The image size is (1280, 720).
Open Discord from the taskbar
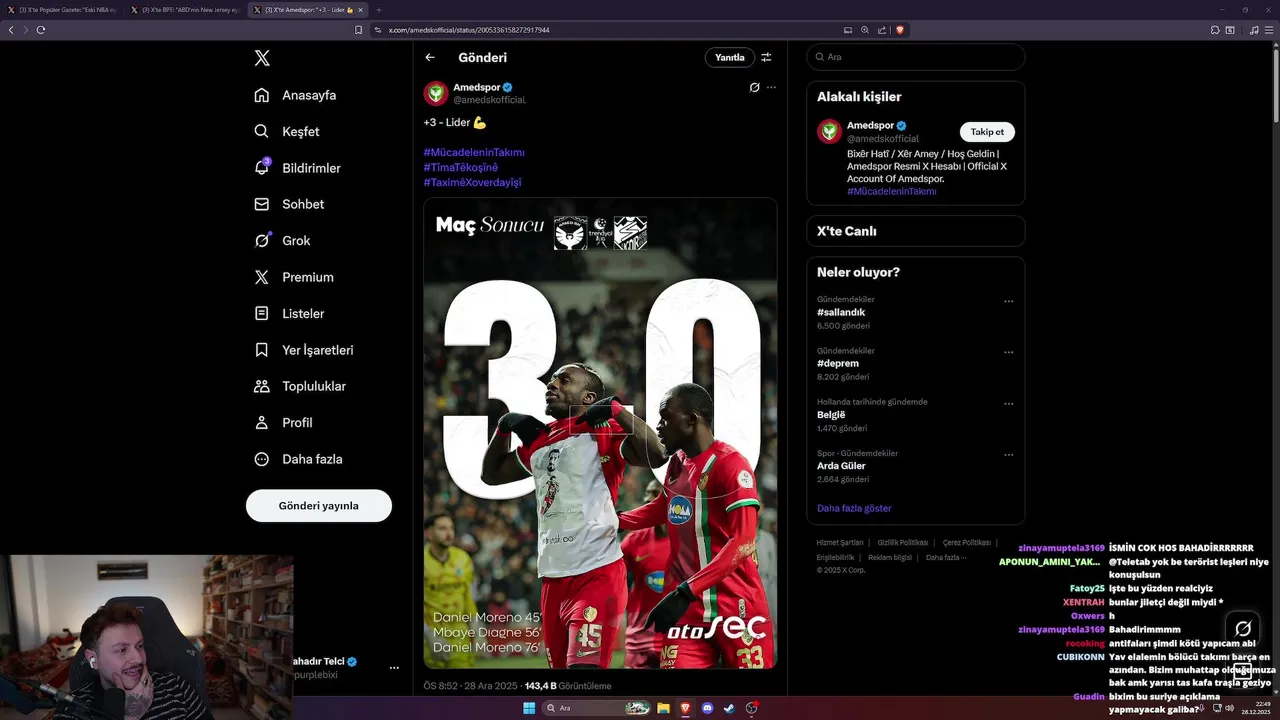(708, 708)
